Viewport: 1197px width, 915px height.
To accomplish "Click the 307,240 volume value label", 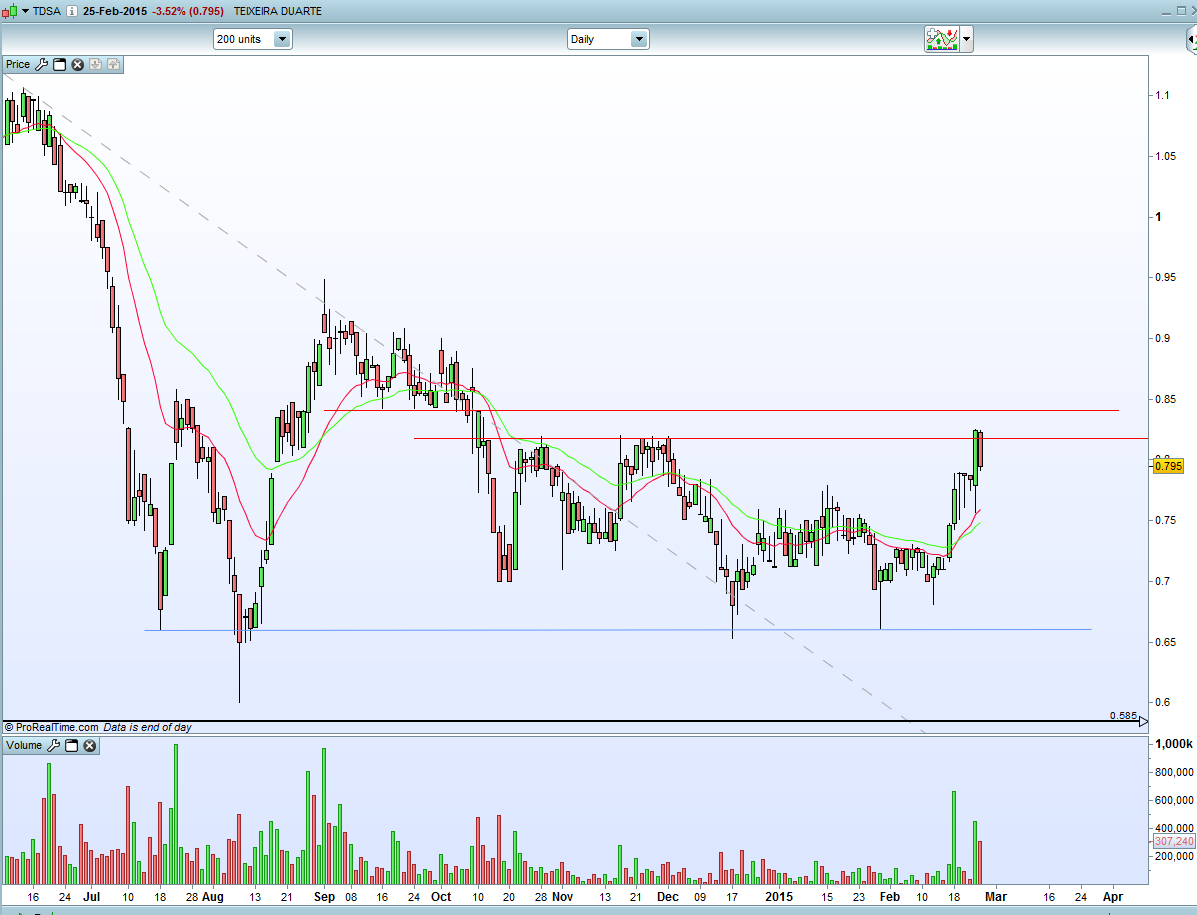I will coord(1173,841).
